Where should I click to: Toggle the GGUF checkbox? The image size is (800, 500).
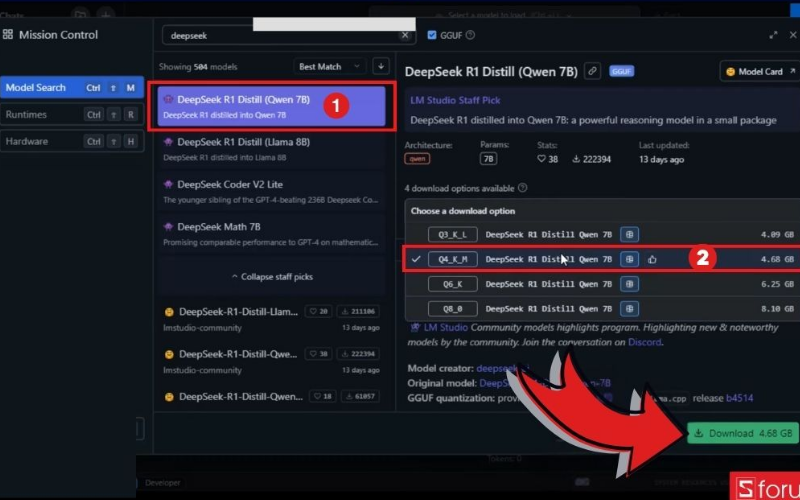click(x=432, y=35)
